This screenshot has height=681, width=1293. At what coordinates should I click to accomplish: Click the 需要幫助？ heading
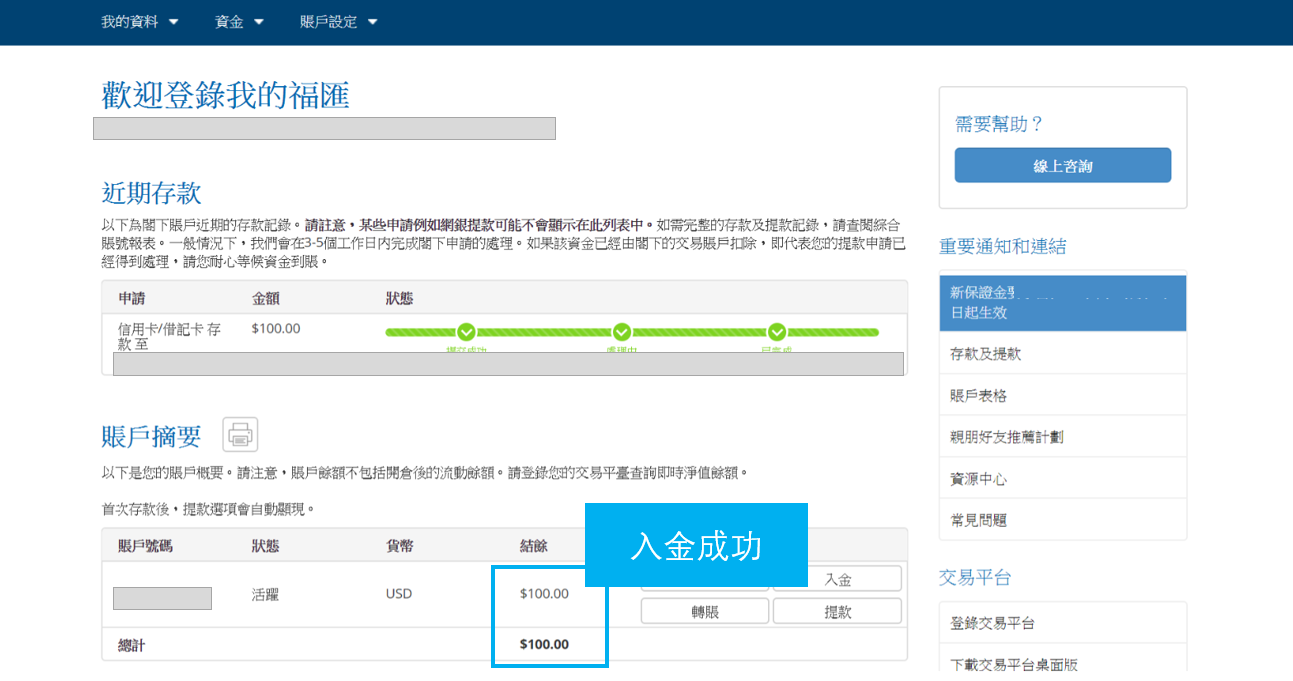[999, 124]
